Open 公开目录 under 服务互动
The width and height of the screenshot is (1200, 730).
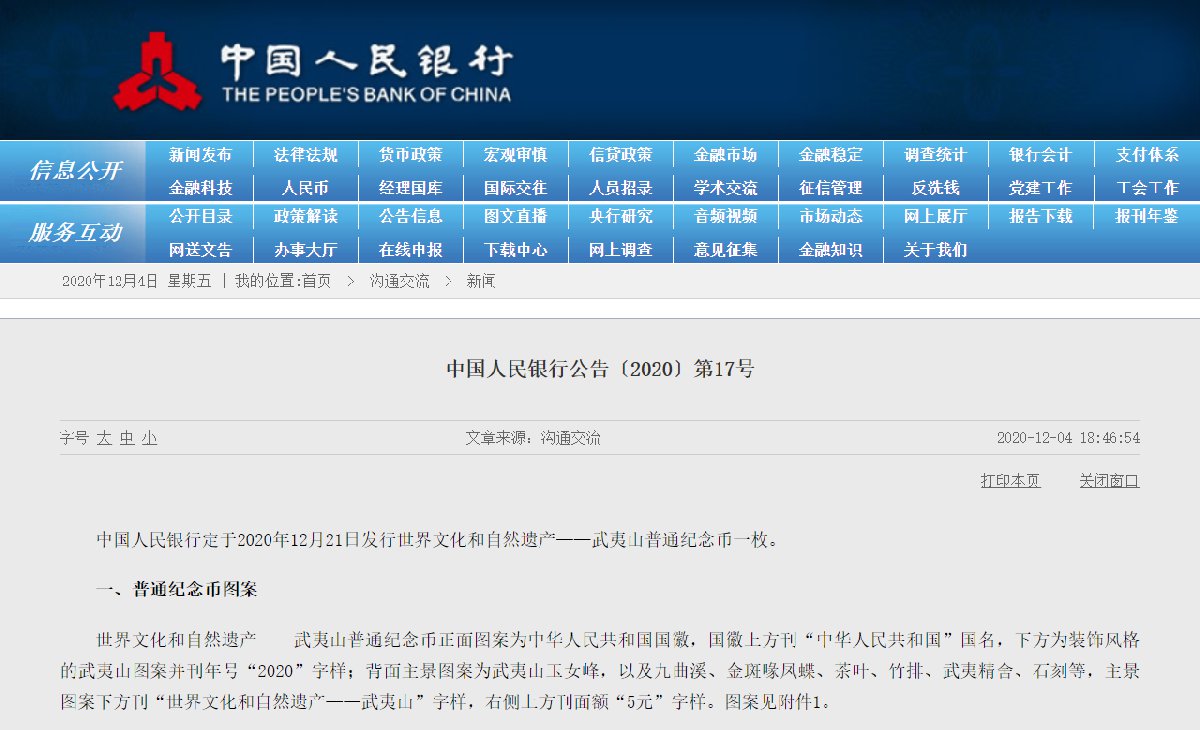[x=200, y=216]
